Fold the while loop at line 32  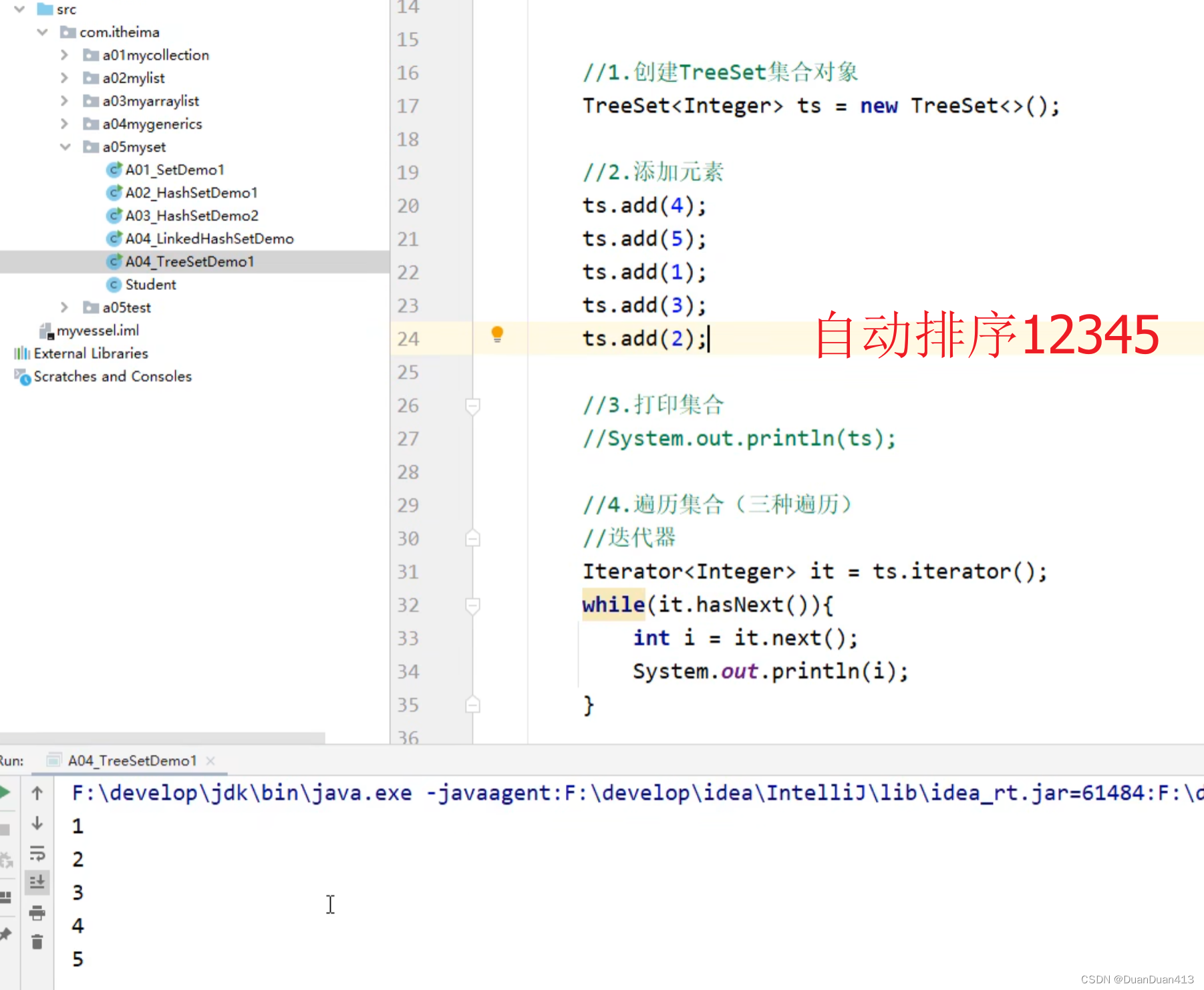click(x=472, y=605)
